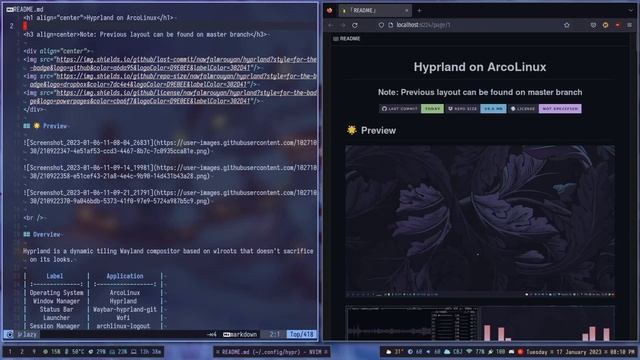The height and width of the screenshot is (360, 640).
Task: Click the Hyprland on ArcoLinux page heading
Action: tap(480, 67)
